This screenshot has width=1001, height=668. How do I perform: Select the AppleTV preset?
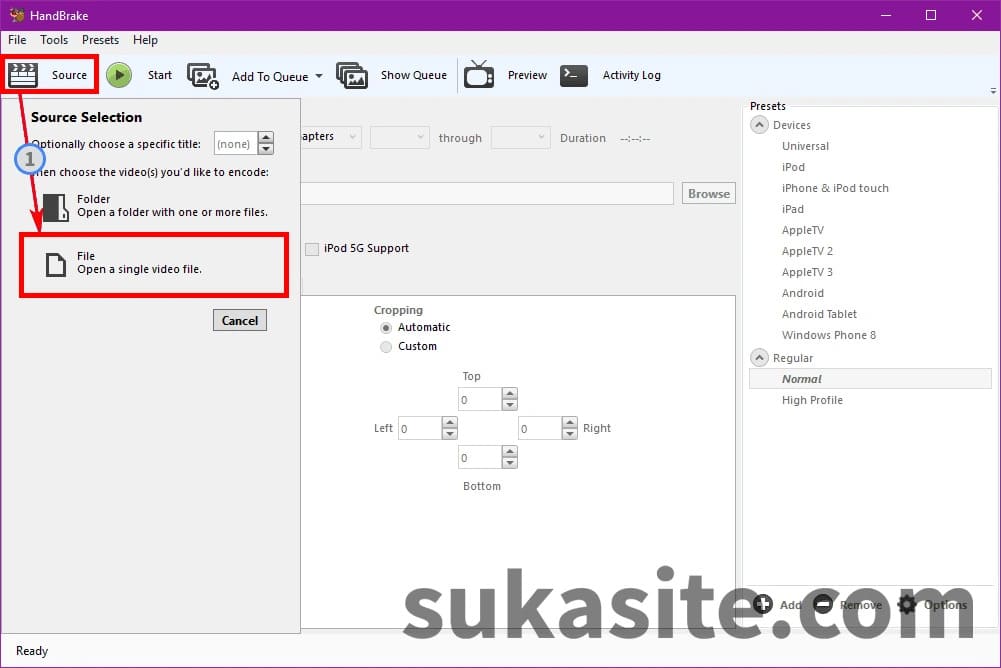(802, 231)
